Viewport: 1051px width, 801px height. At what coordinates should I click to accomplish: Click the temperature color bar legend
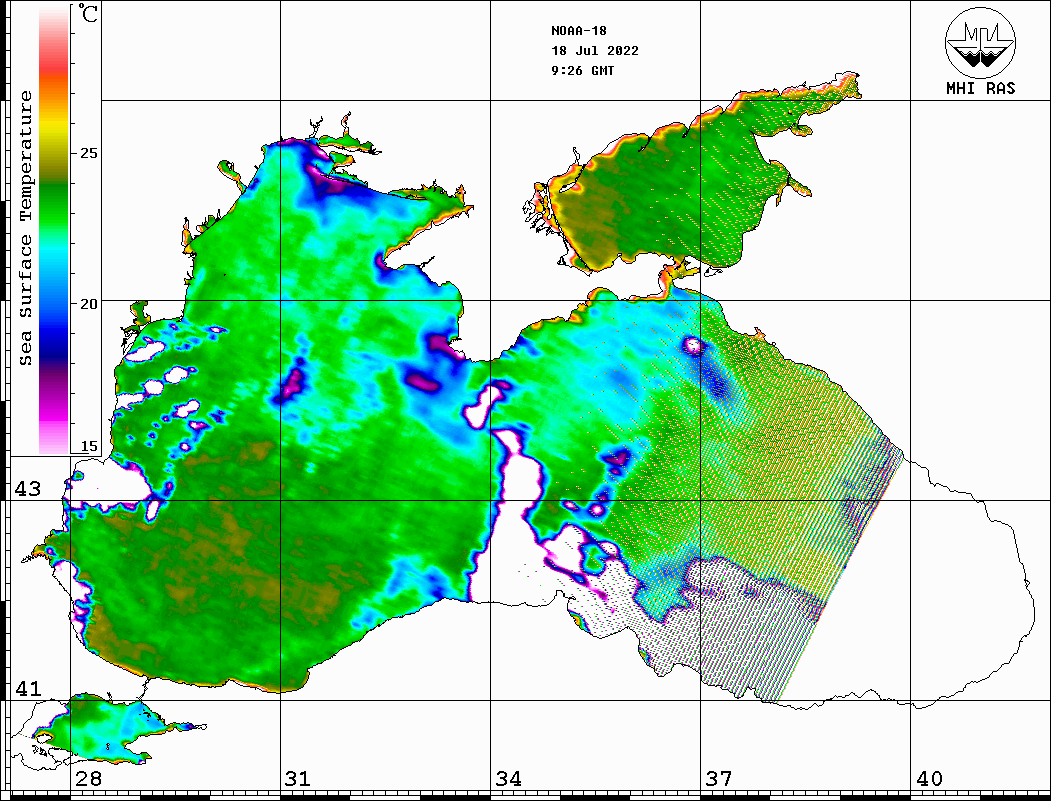(54, 230)
